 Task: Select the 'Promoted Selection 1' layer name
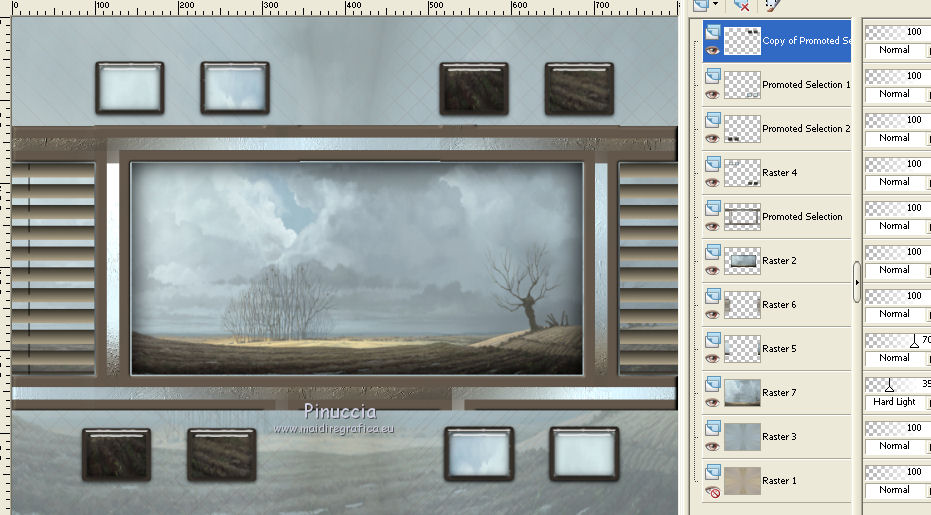point(806,84)
